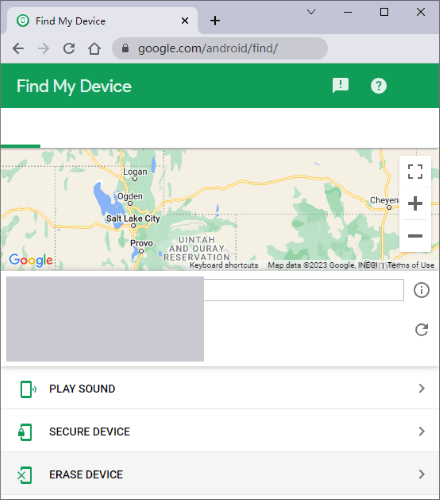
Task: Click the SECURE DEVICE lock icon
Action: coord(25,432)
